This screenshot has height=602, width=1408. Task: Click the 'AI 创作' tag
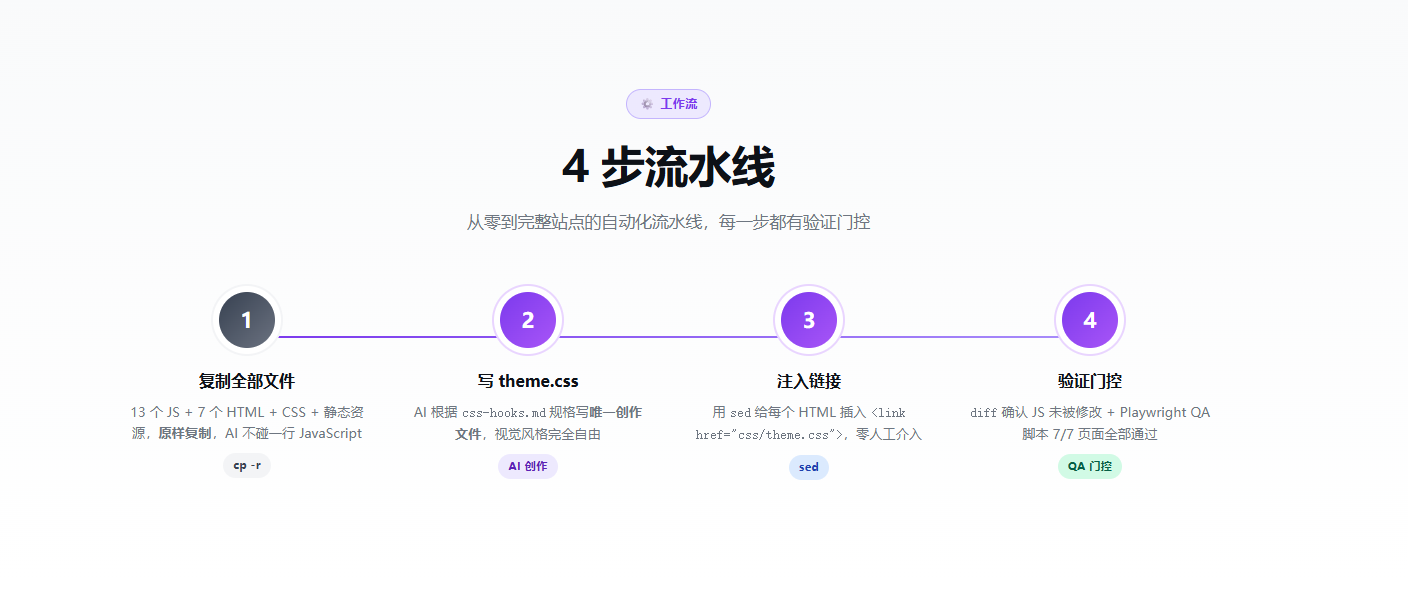pos(528,466)
